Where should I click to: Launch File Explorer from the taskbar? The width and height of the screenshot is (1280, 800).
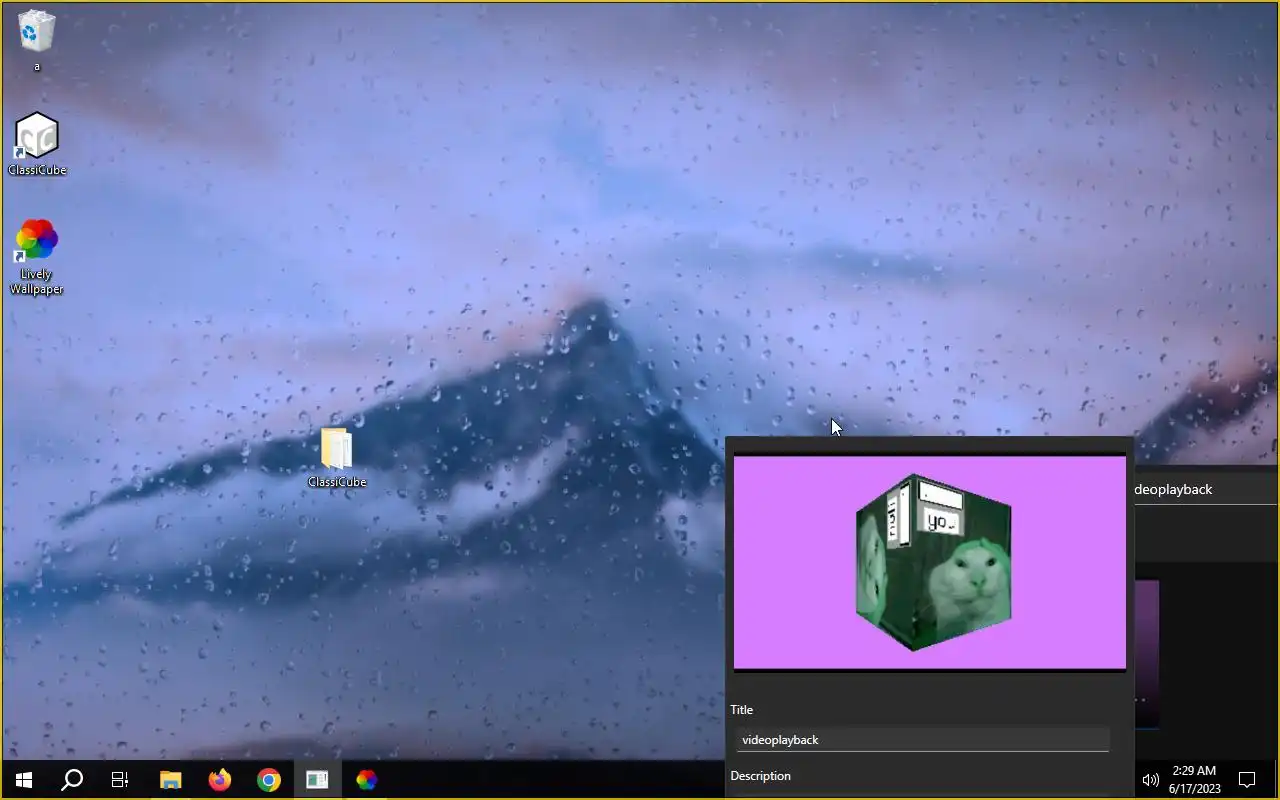coord(171,780)
